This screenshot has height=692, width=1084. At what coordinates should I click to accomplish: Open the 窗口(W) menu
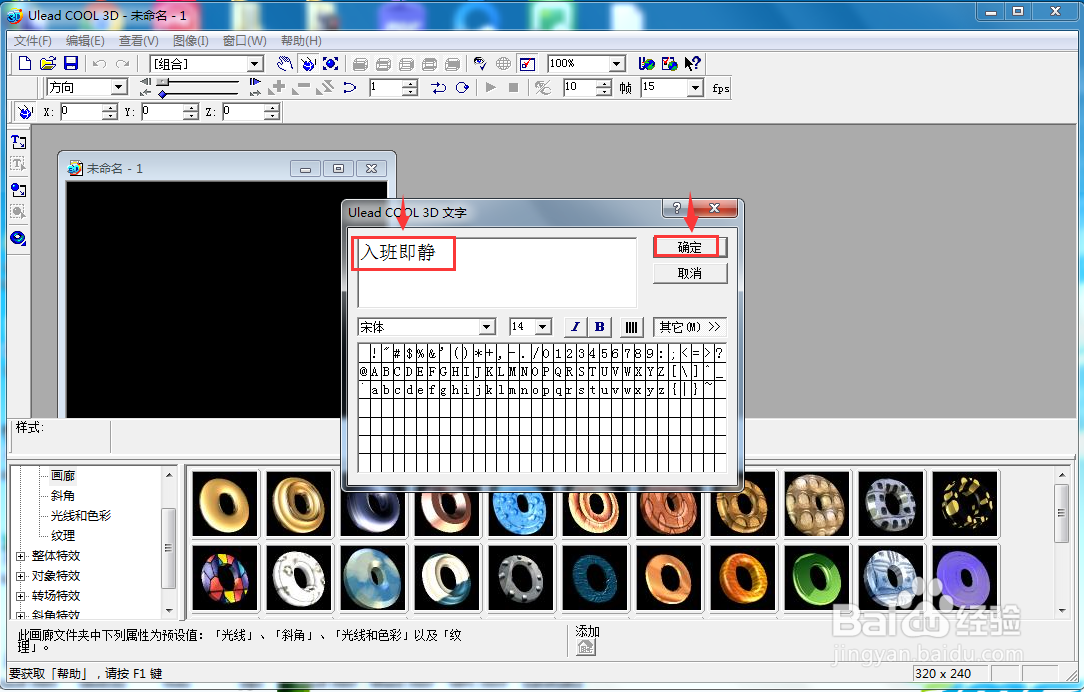coord(244,41)
